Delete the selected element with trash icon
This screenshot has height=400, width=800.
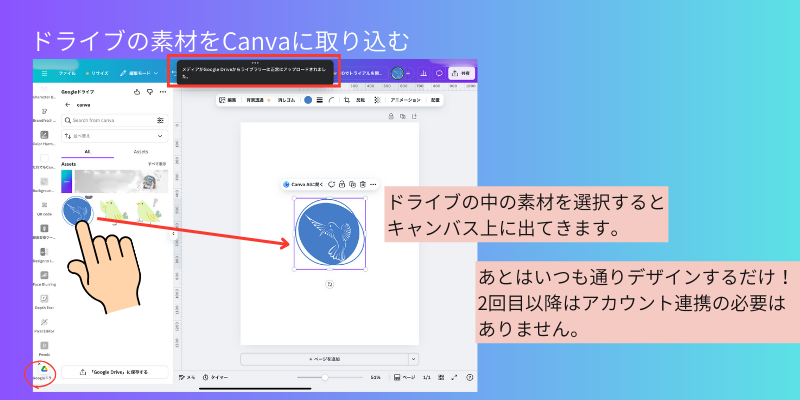(362, 184)
